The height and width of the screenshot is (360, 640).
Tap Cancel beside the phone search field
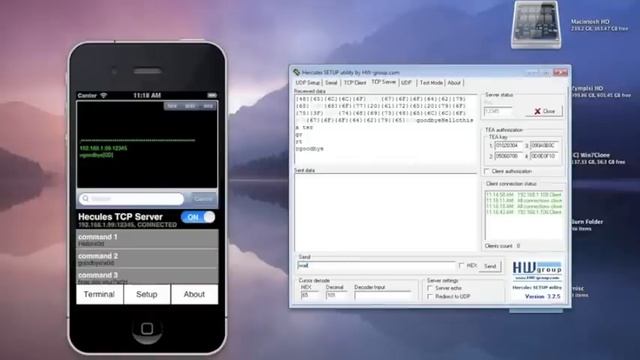[x=203, y=199]
